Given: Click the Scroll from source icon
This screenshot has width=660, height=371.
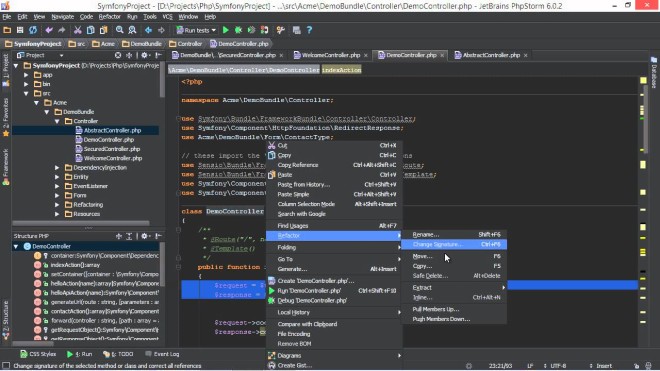Looking at the screenshot, I should pyautogui.click(x=118, y=55).
